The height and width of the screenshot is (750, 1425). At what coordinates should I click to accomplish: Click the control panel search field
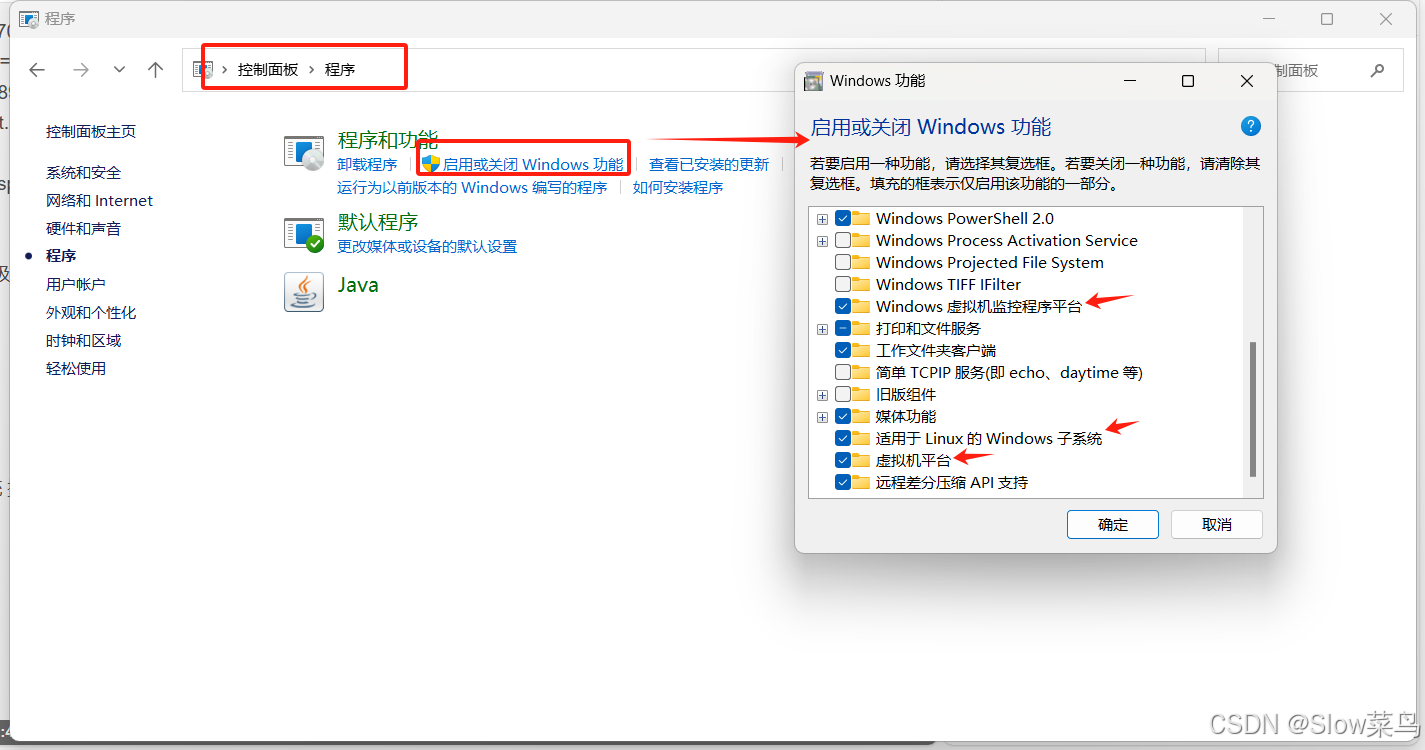pyautogui.click(x=1310, y=70)
